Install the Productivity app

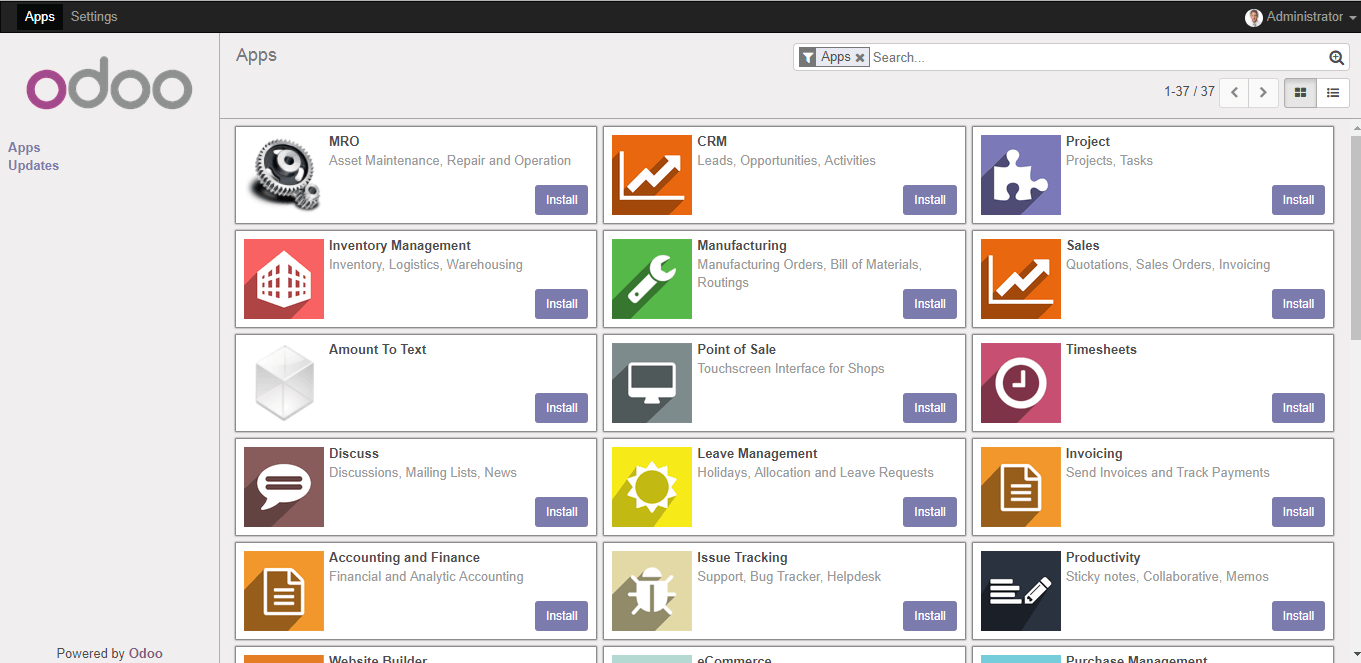pyautogui.click(x=1298, y=616)
